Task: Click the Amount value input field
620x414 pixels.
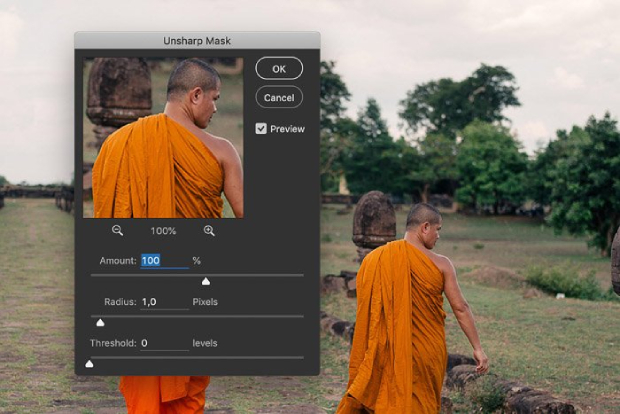Action: [x=164, y=260]
